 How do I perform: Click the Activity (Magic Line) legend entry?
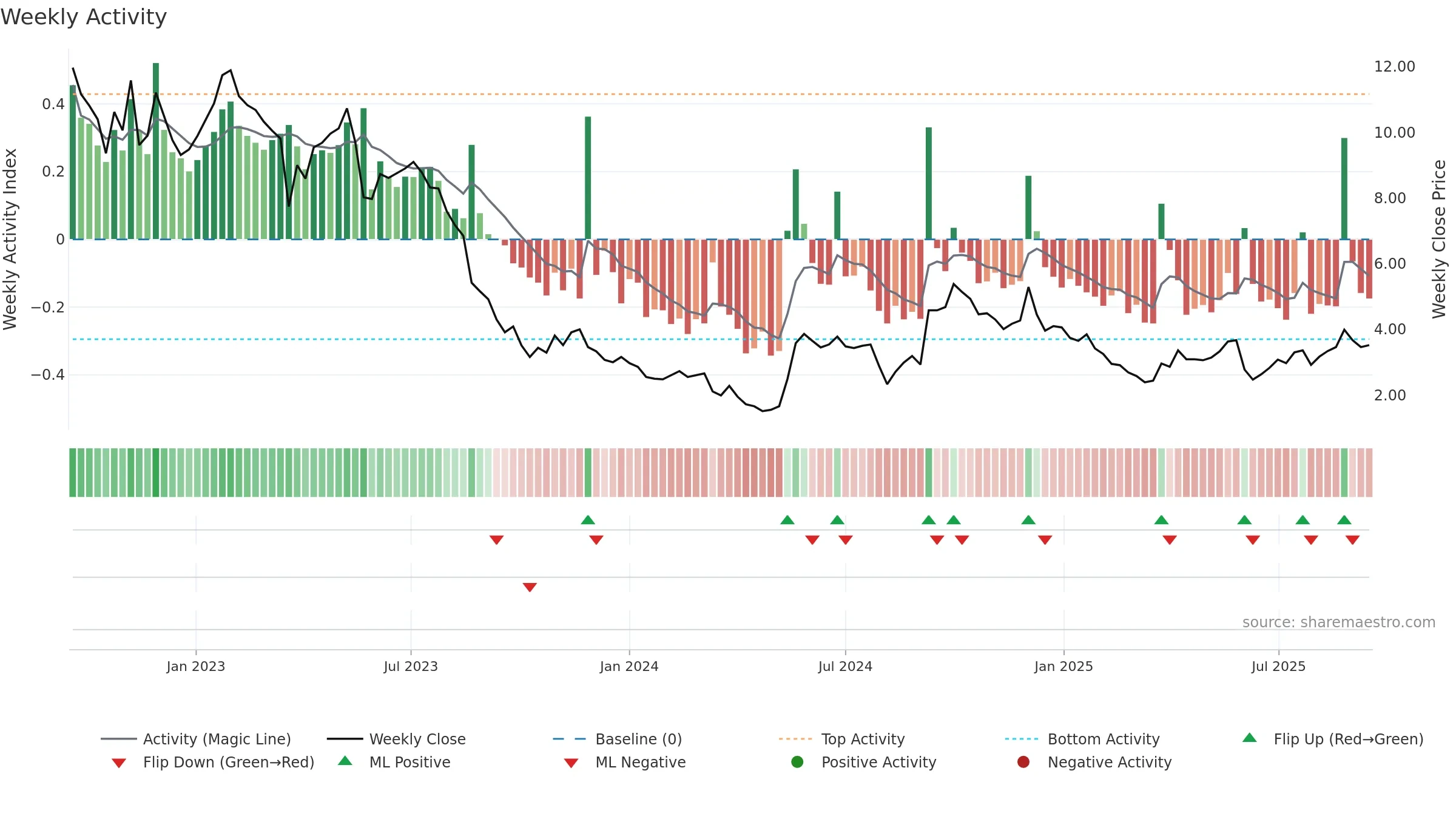(x=196, y=739)
